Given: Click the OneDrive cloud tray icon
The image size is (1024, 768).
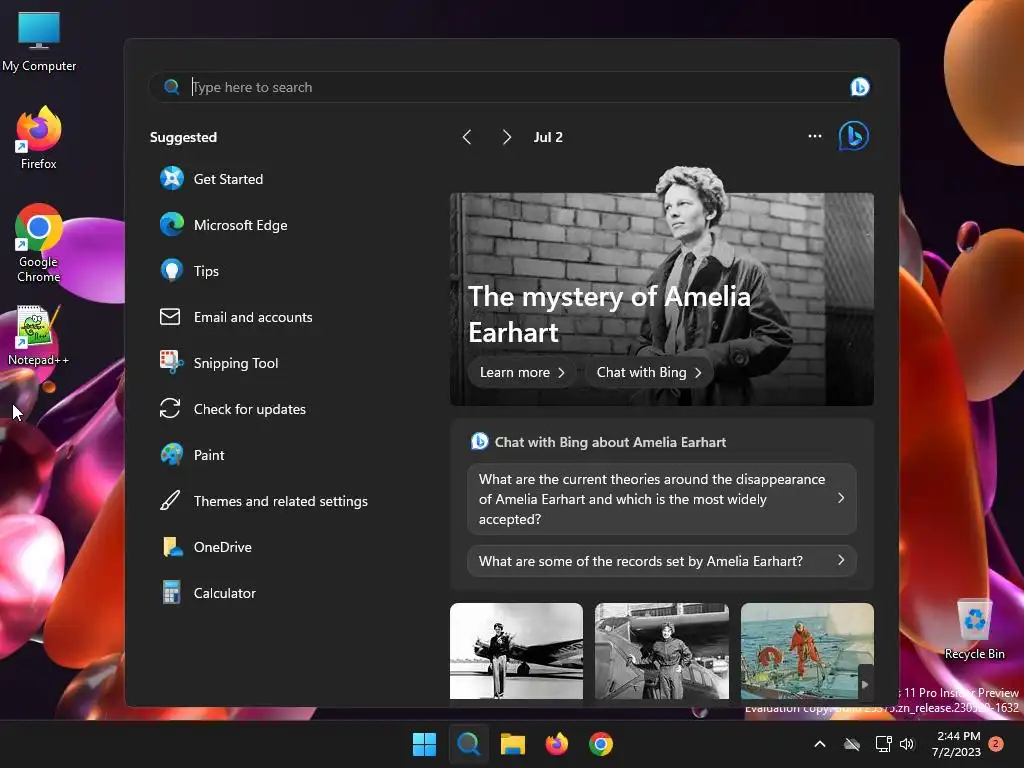Looking at the screenshot, I should coord(852,744).
